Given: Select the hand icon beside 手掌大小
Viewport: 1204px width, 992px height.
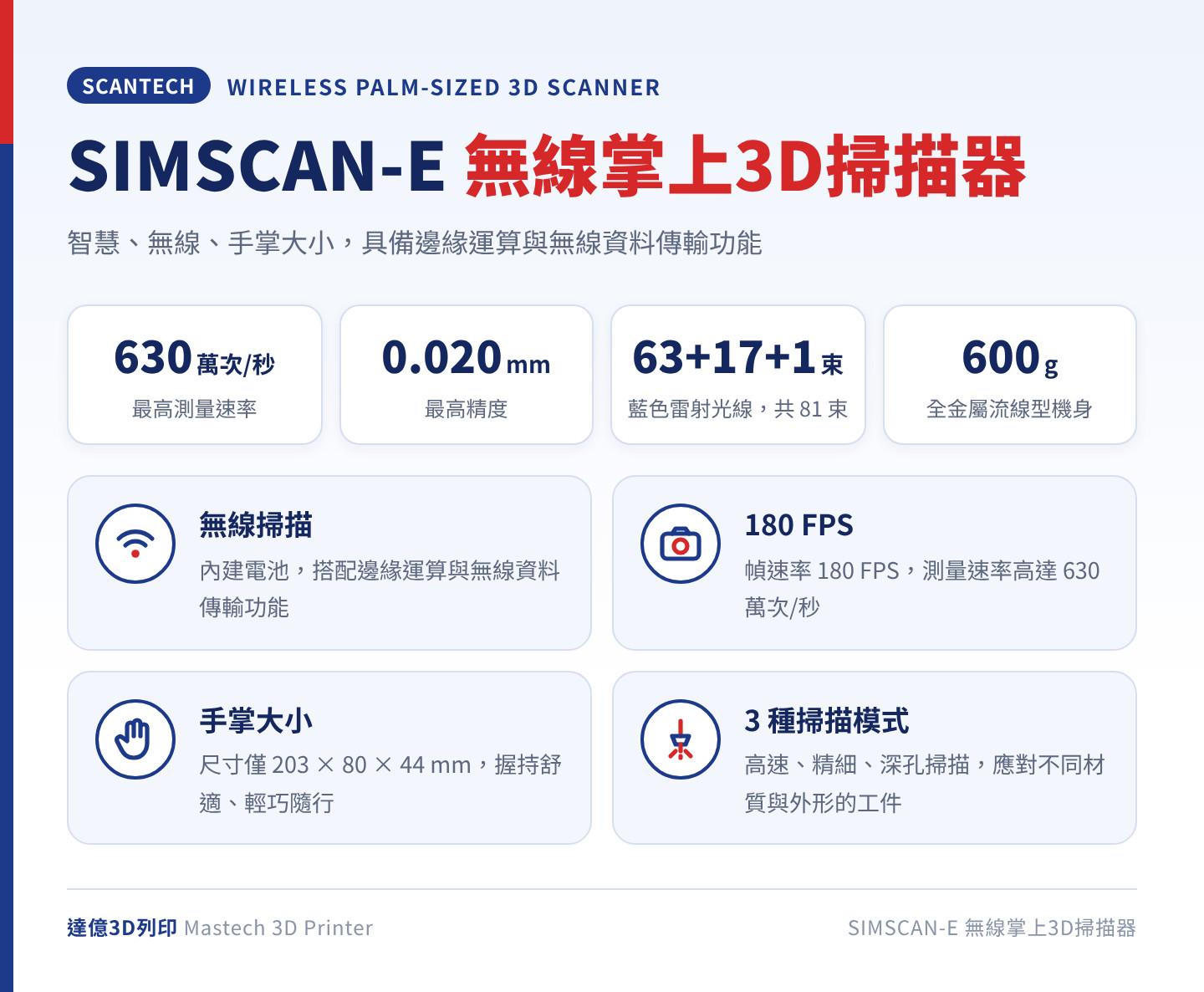Looking at the screenshot, I should pos(135,739).
